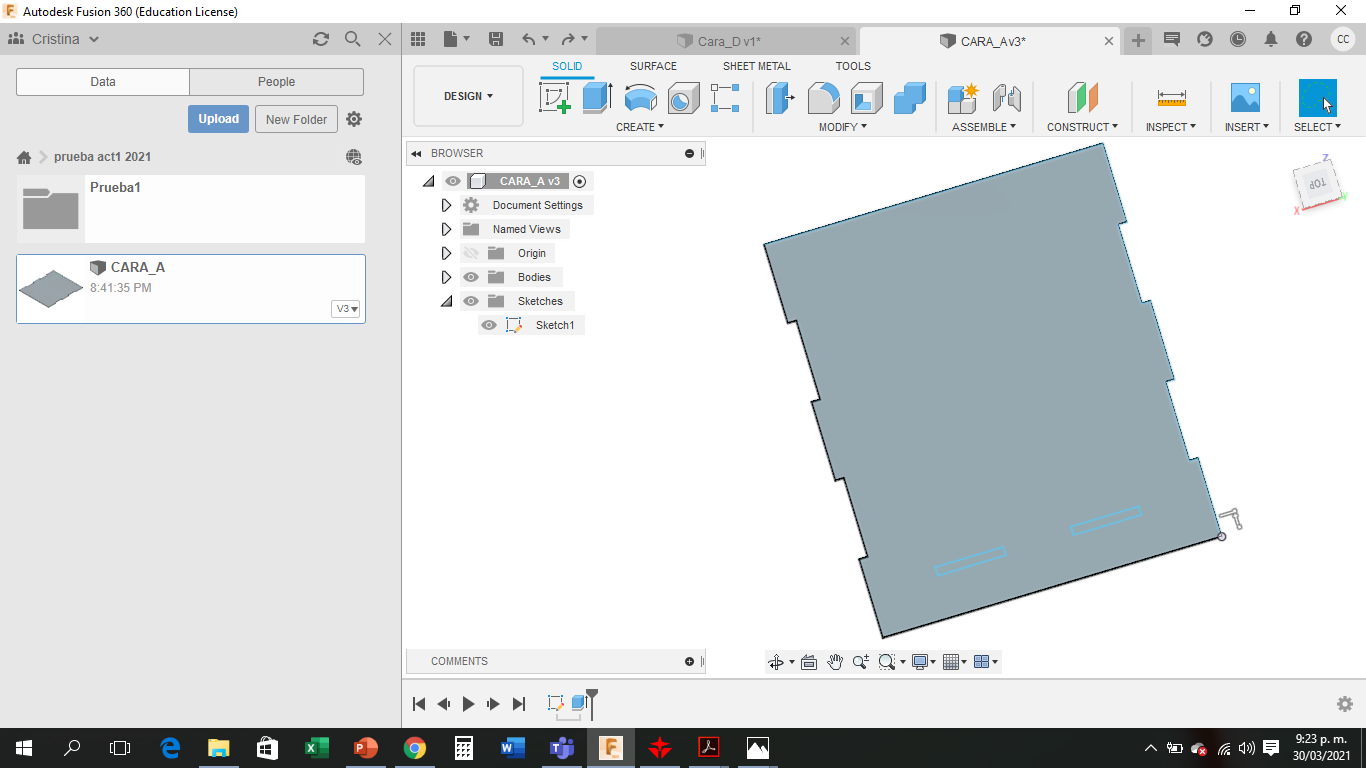
Task: Switch to the People tab
Action: point(276,82)
